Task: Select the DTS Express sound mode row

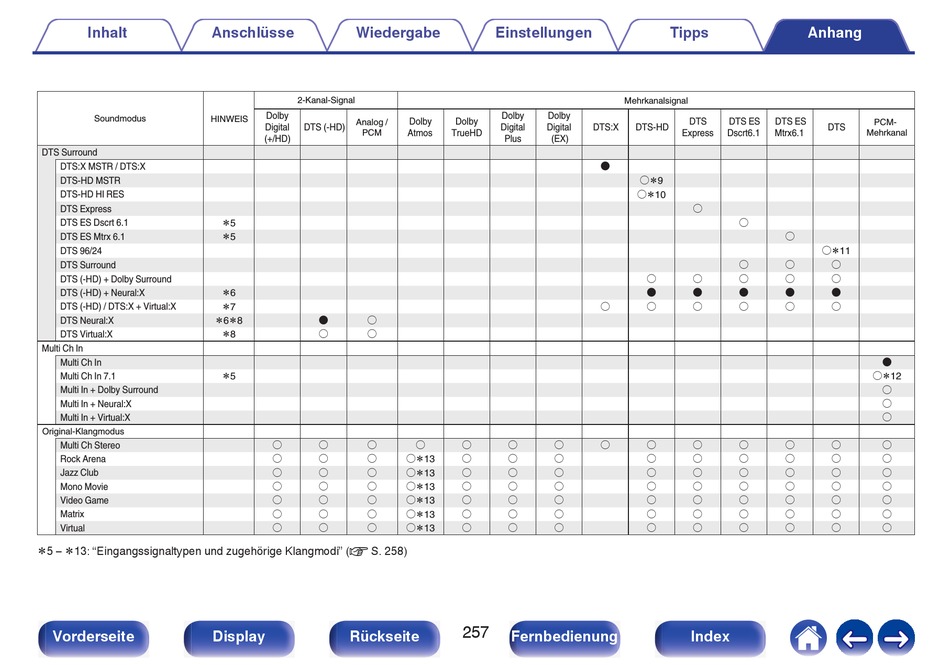Action: click(x=85, y=209)
